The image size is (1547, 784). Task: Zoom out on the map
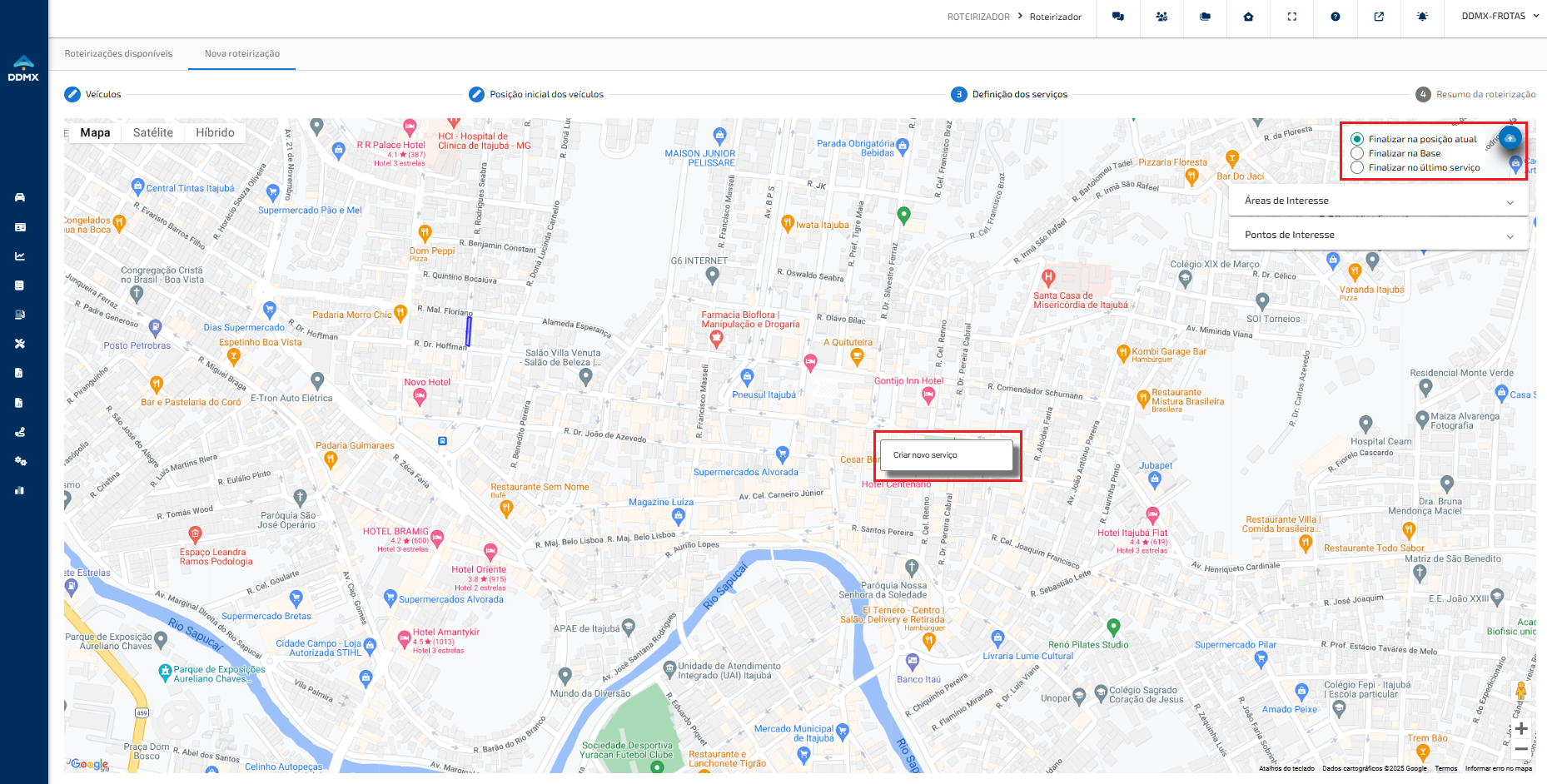pos(1521,749)
